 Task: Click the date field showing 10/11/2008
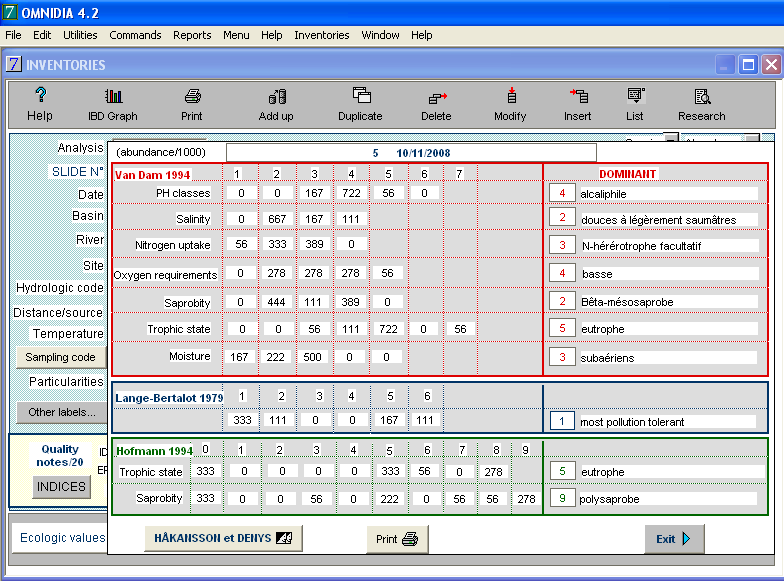click(411, 152)
